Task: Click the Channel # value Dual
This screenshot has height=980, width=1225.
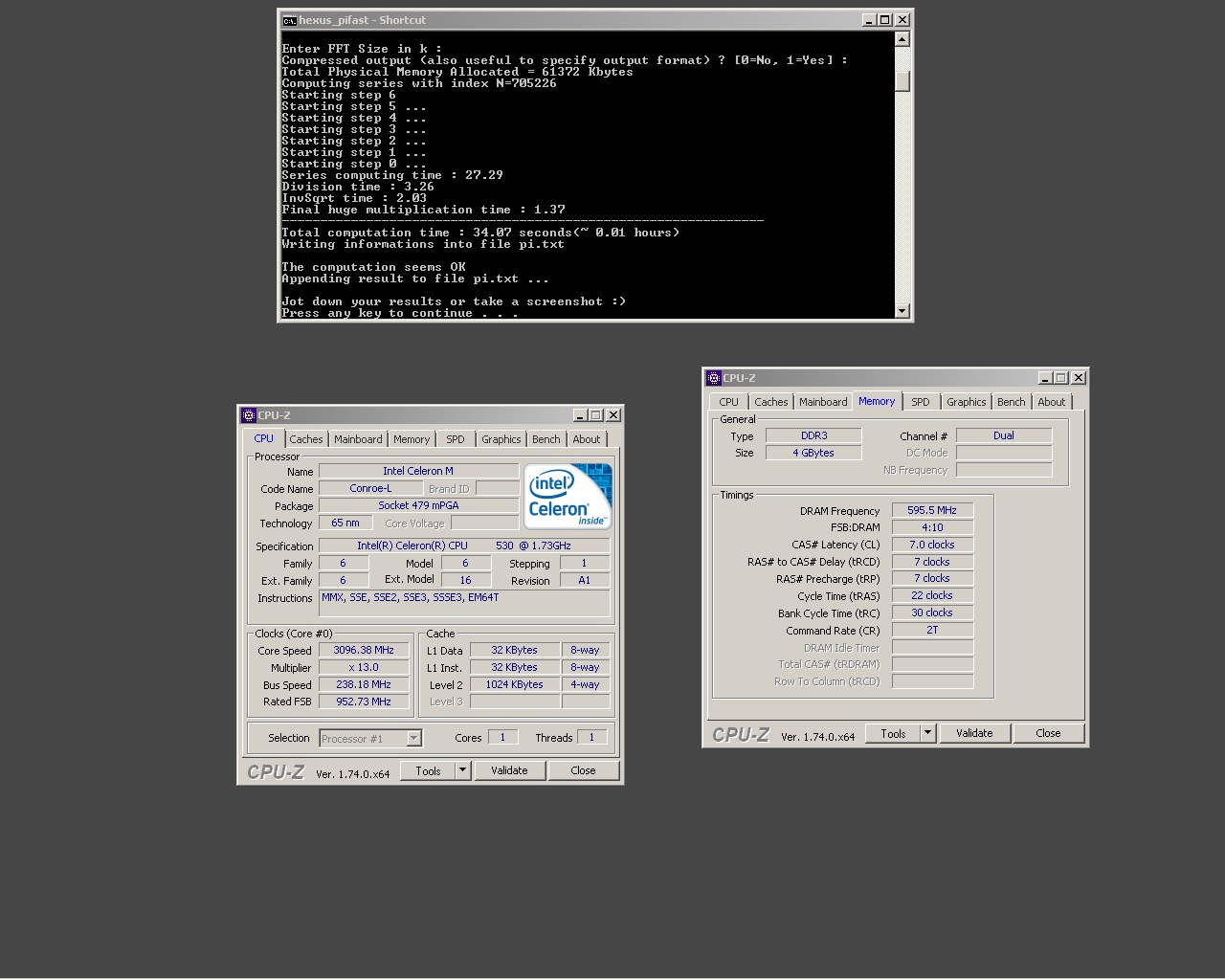Action: click(x=1004, y=435)
